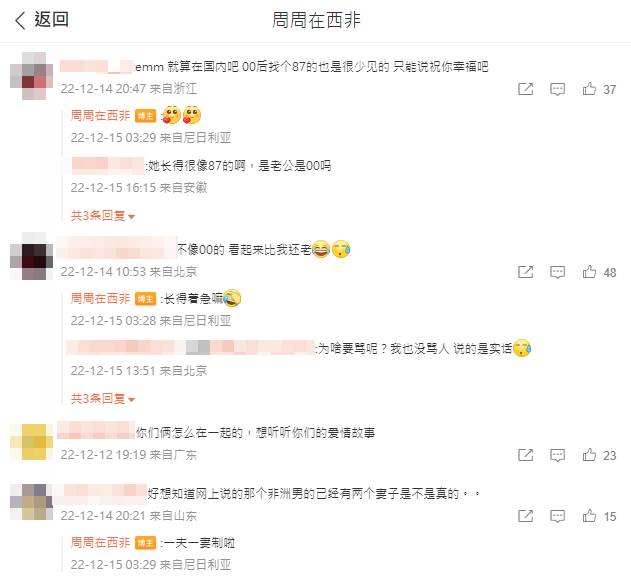Reply to the Beijing comment with 48 likes
Image resolution: width=631 pixels, height=580 pixels.
tap(557, 272)
